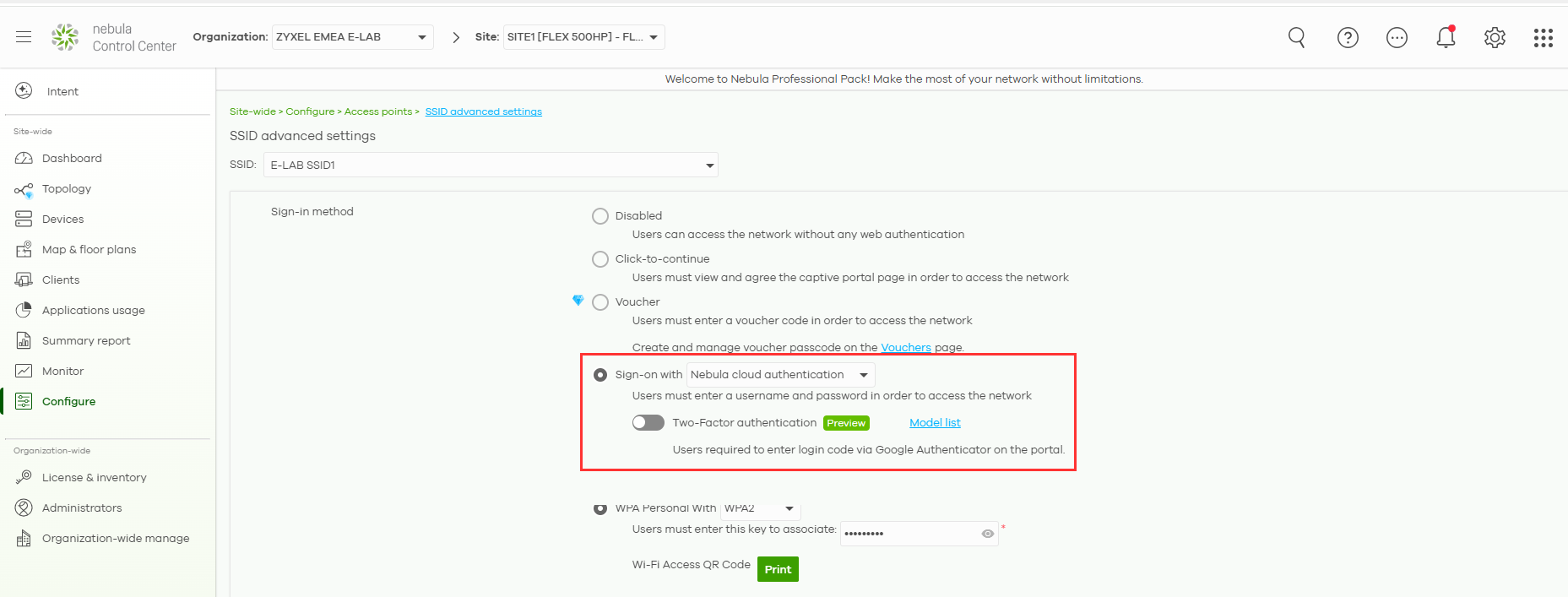Open the hamburger navigation menu
The image size is (1568, 597).
(24, 37)
